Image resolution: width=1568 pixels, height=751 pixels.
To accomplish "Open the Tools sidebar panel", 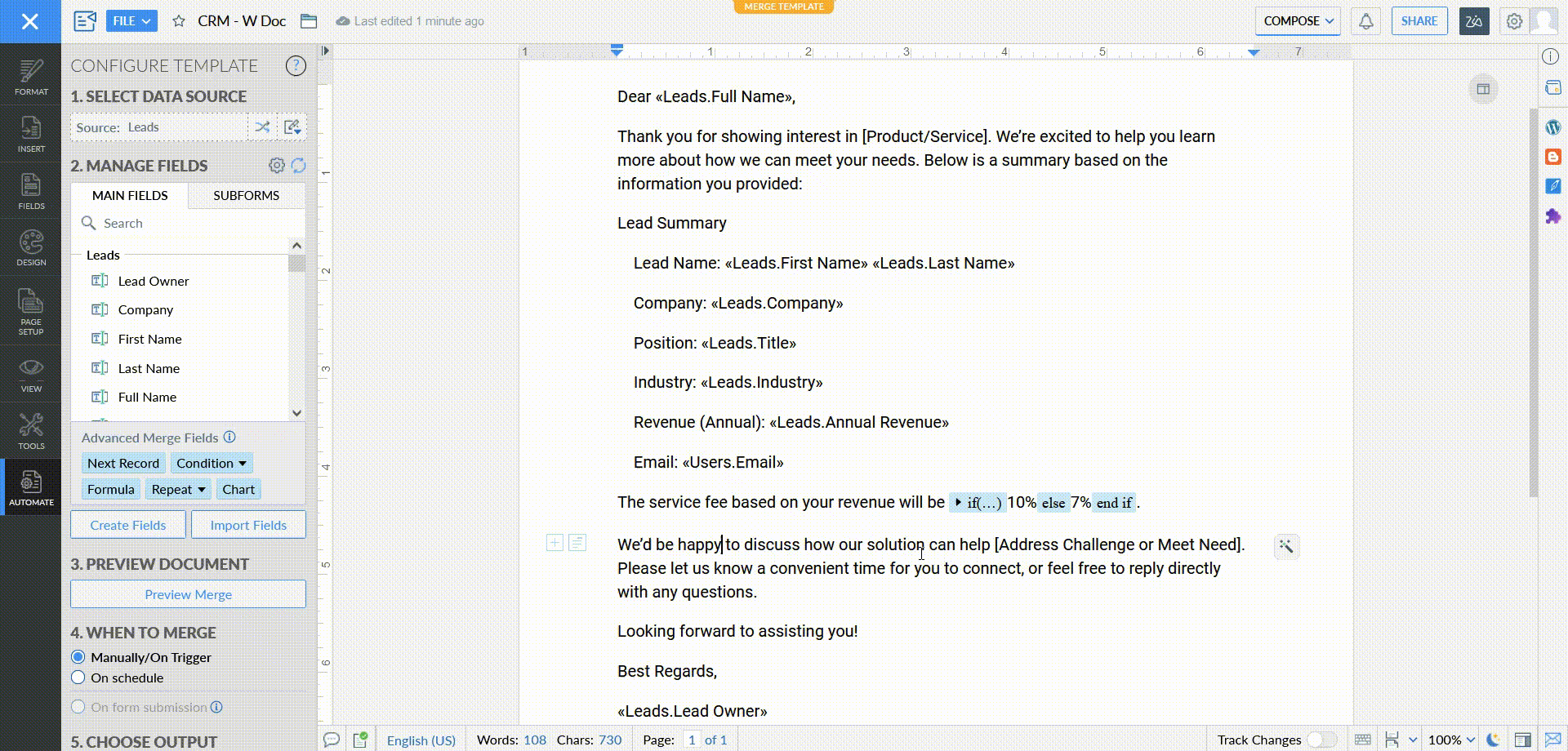I will click(31, 431).
